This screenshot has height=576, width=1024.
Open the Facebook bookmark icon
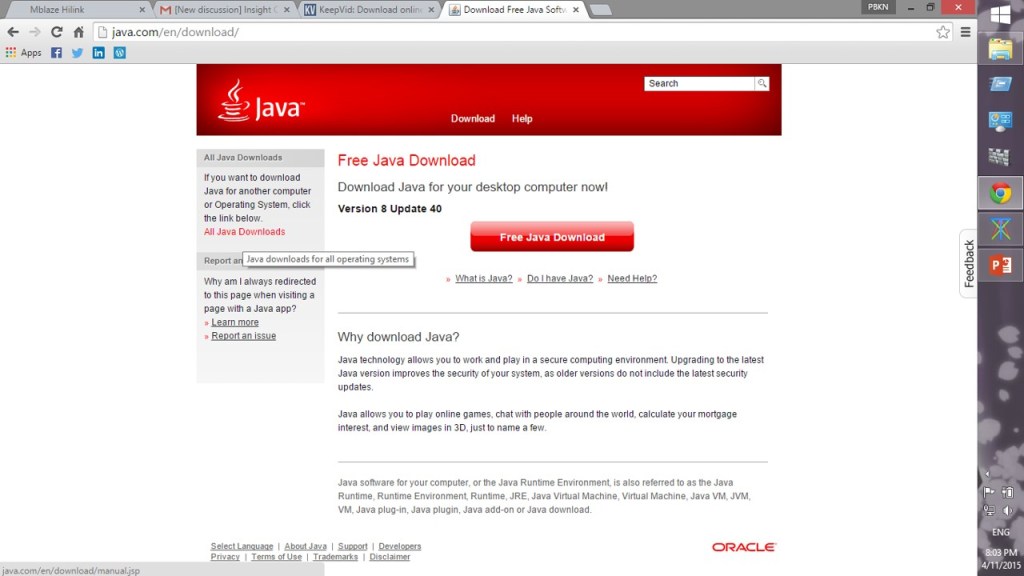56,53
